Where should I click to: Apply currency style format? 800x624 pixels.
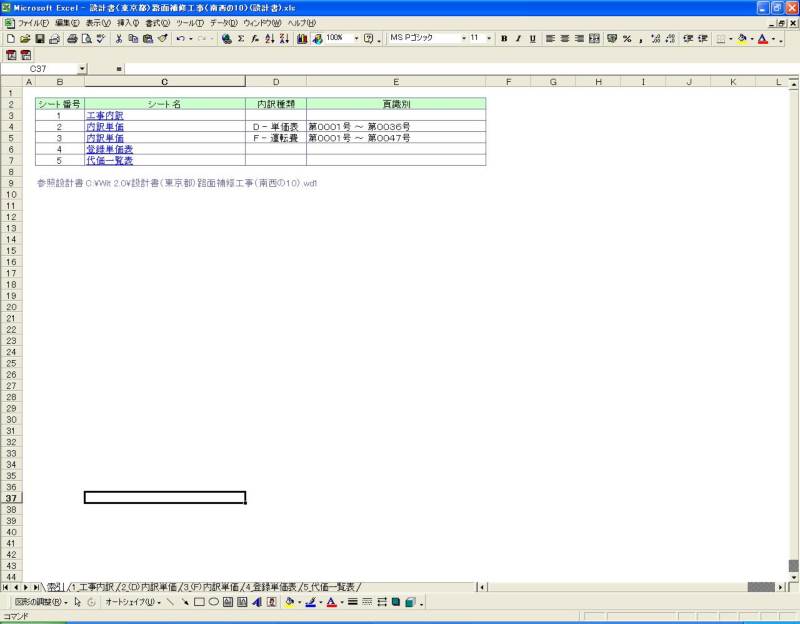pos(612,39)
